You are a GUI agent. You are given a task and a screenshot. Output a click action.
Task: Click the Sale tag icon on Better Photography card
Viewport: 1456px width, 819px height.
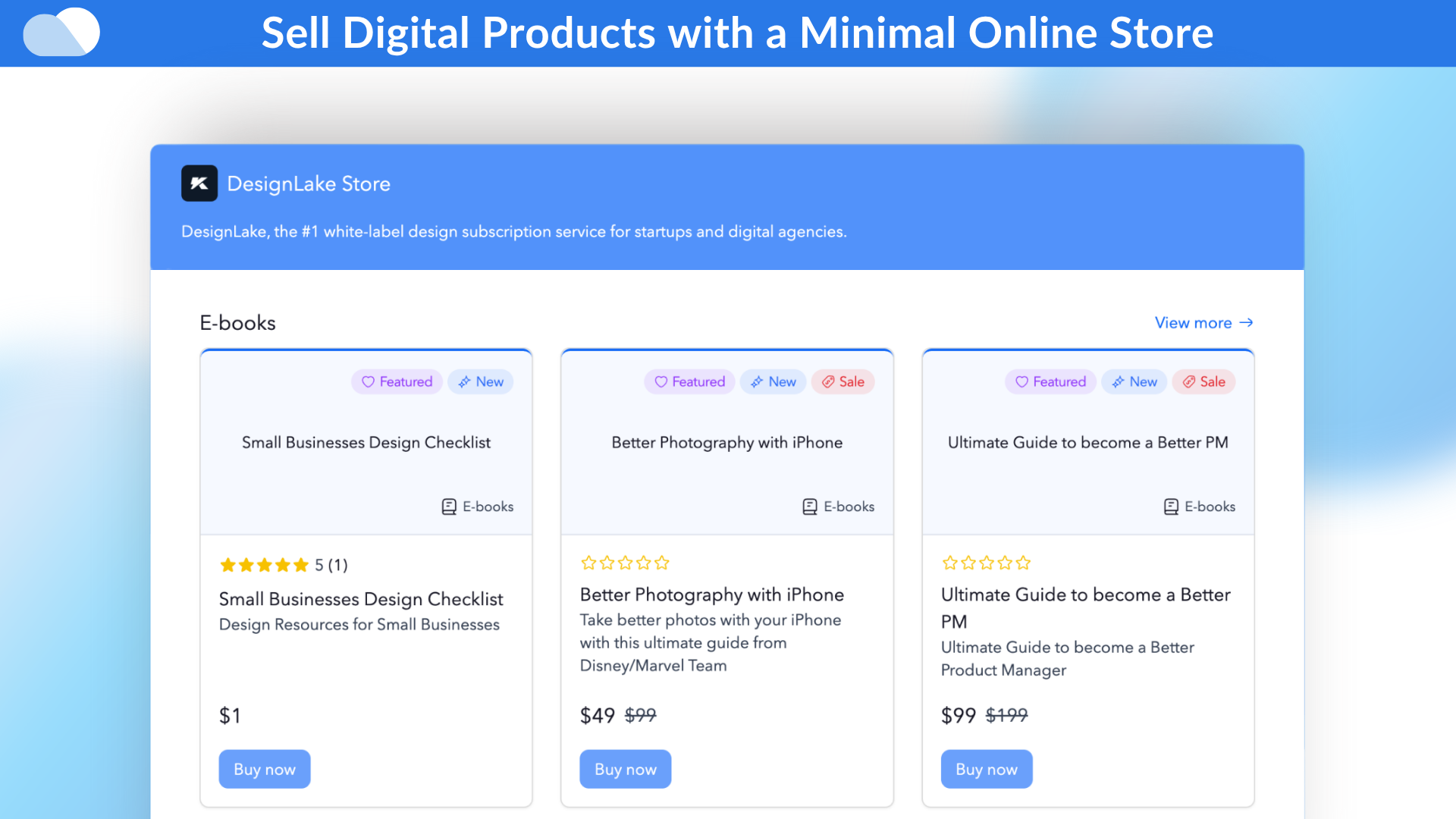[x=828, y=382]
